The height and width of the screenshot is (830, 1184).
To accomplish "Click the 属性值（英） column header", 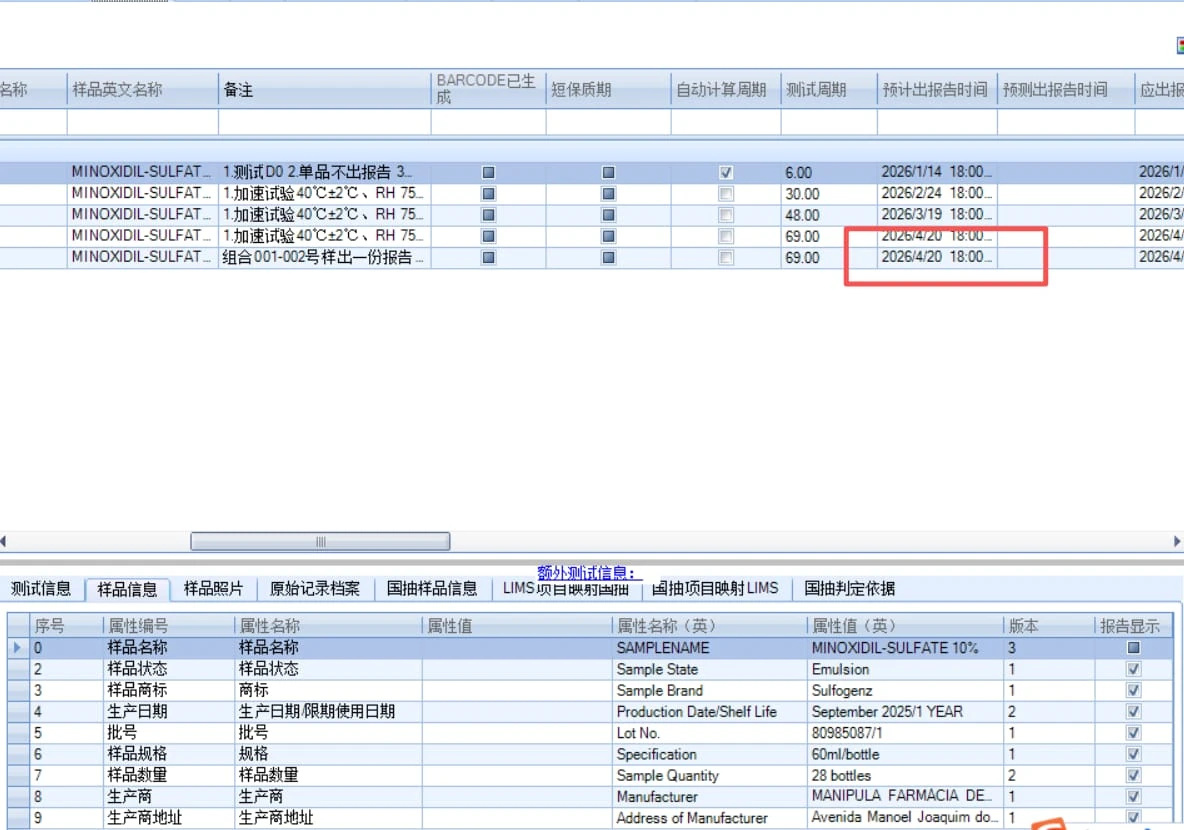I will point(905,625).
